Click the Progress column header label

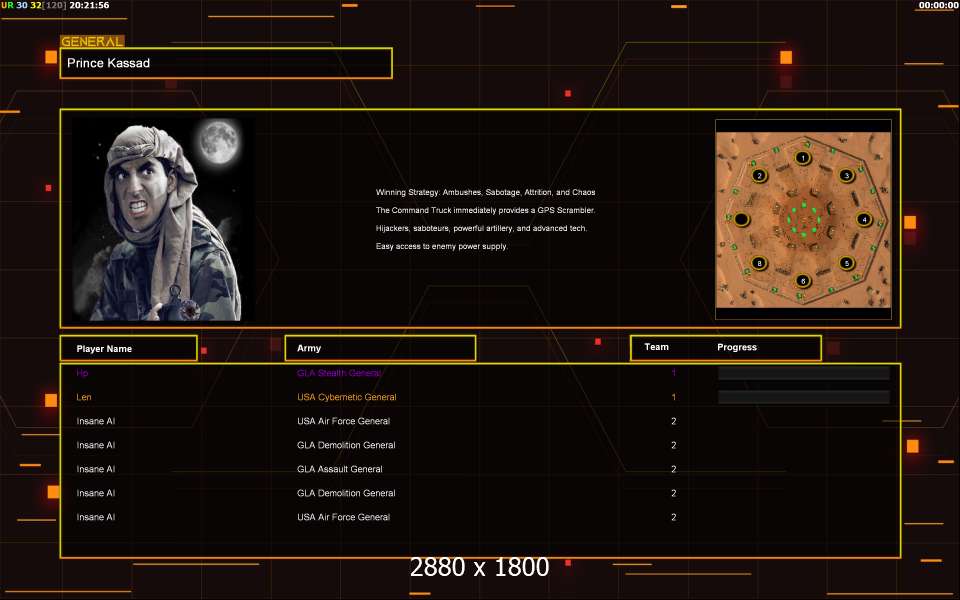click(737, 348)
